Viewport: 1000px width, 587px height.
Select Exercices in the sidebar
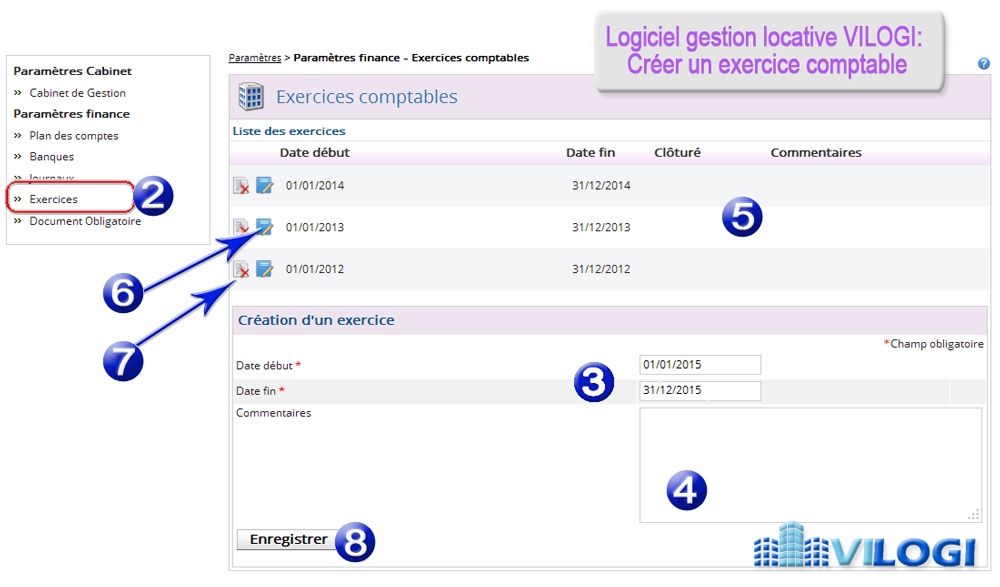coord(54,199)
